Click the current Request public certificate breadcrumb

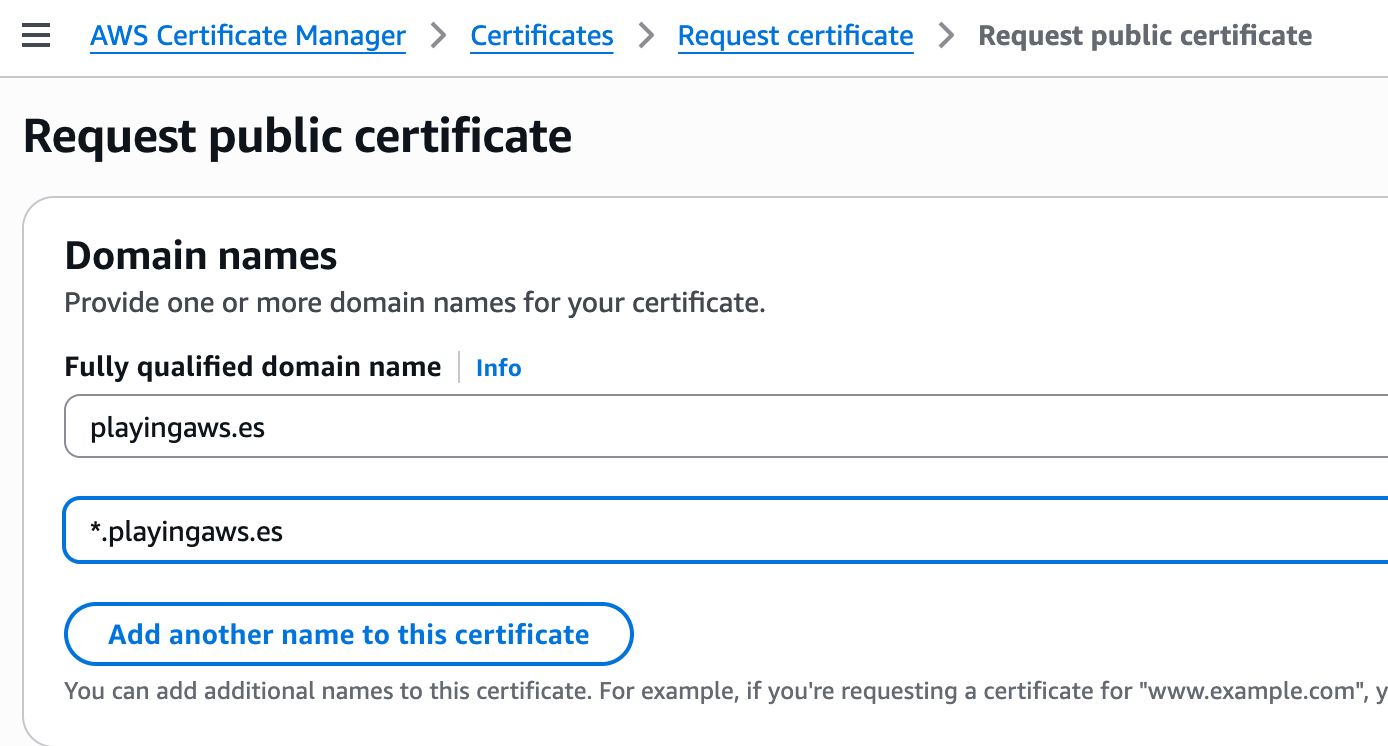(x=1144, y=37)
